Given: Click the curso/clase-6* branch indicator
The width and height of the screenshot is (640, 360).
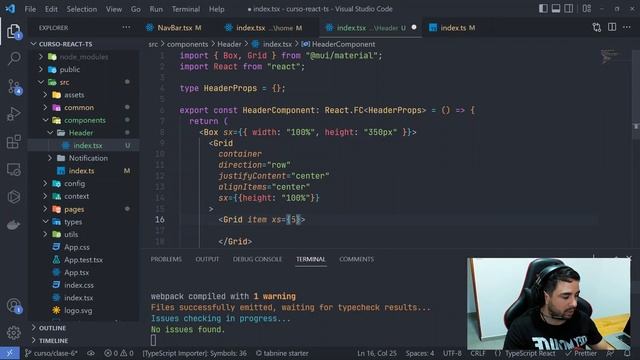Looking at the screenshot, I should point(51,353).
